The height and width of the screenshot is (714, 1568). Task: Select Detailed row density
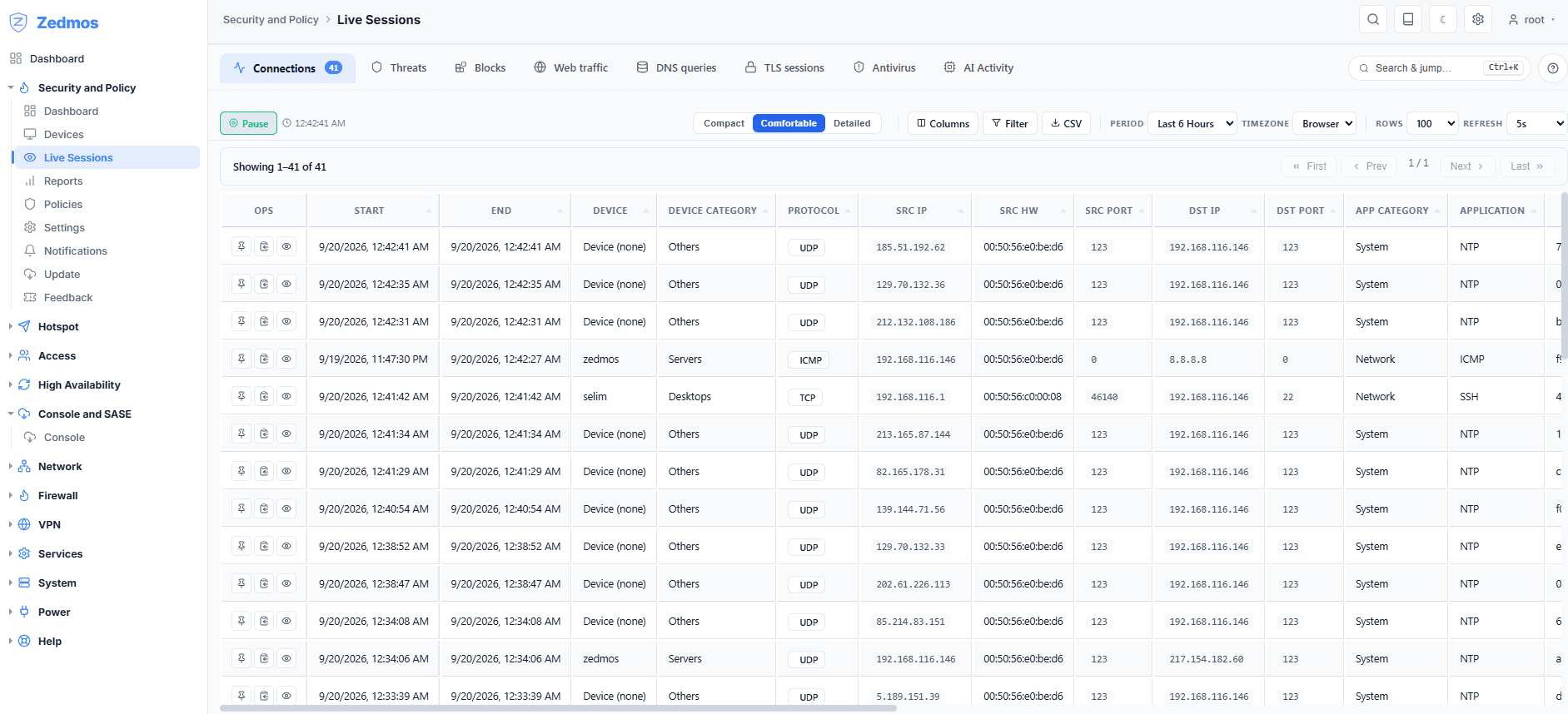point(852,123)
